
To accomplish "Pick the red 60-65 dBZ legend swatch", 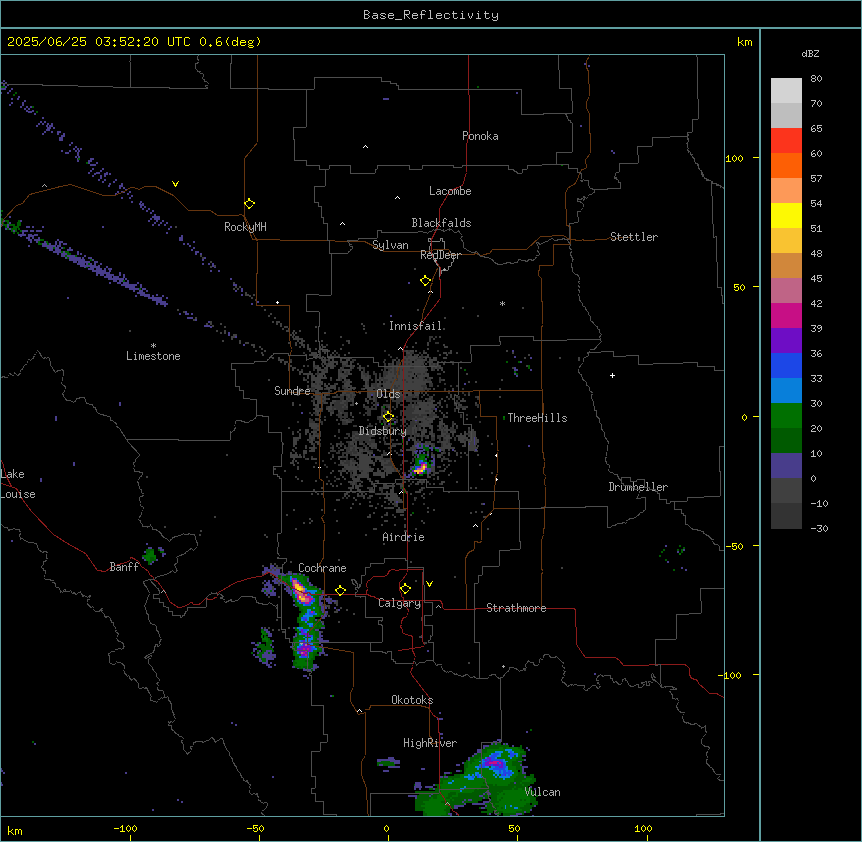I will [786, 141].
